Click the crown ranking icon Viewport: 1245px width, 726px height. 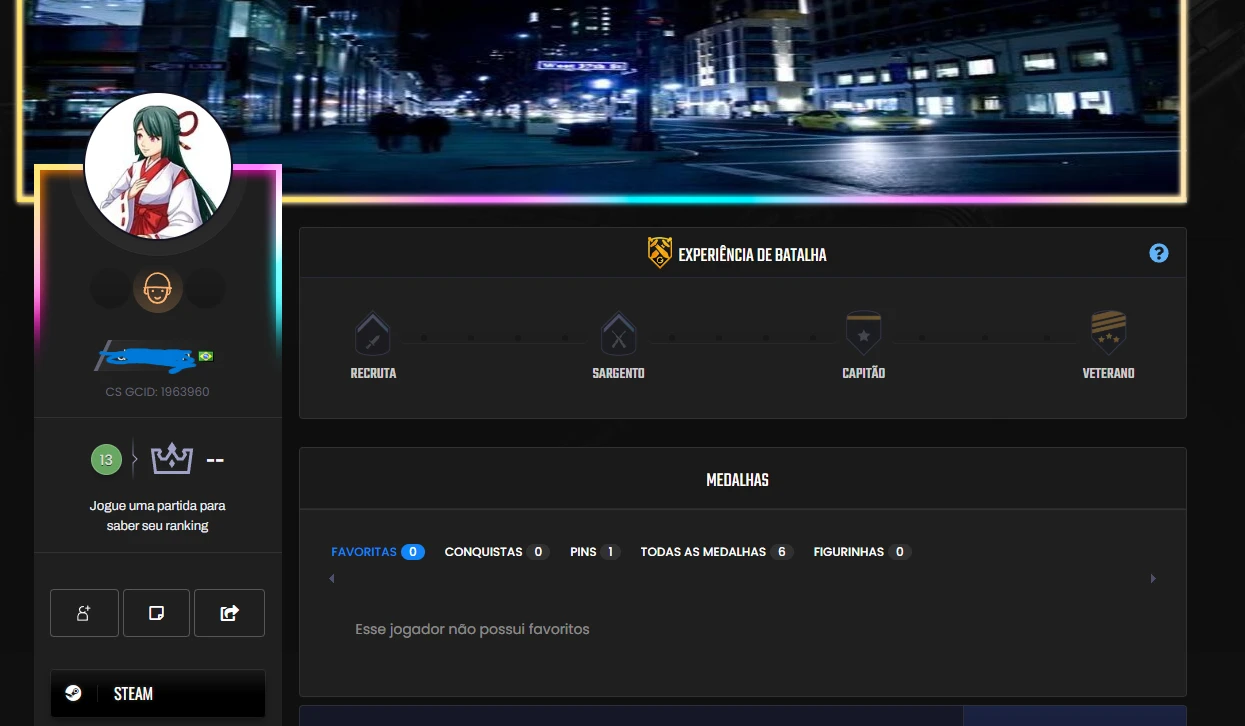pyautogui.click(x=170, y=458)
